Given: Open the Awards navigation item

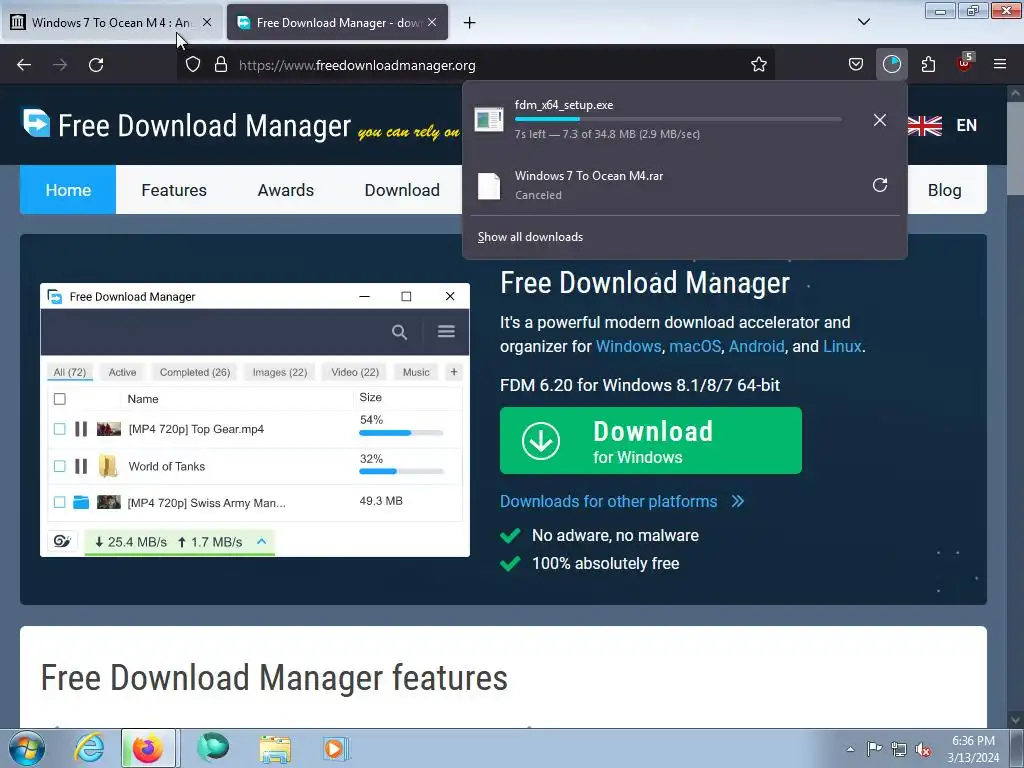Looking at the screenshot, I should (285, 190).
